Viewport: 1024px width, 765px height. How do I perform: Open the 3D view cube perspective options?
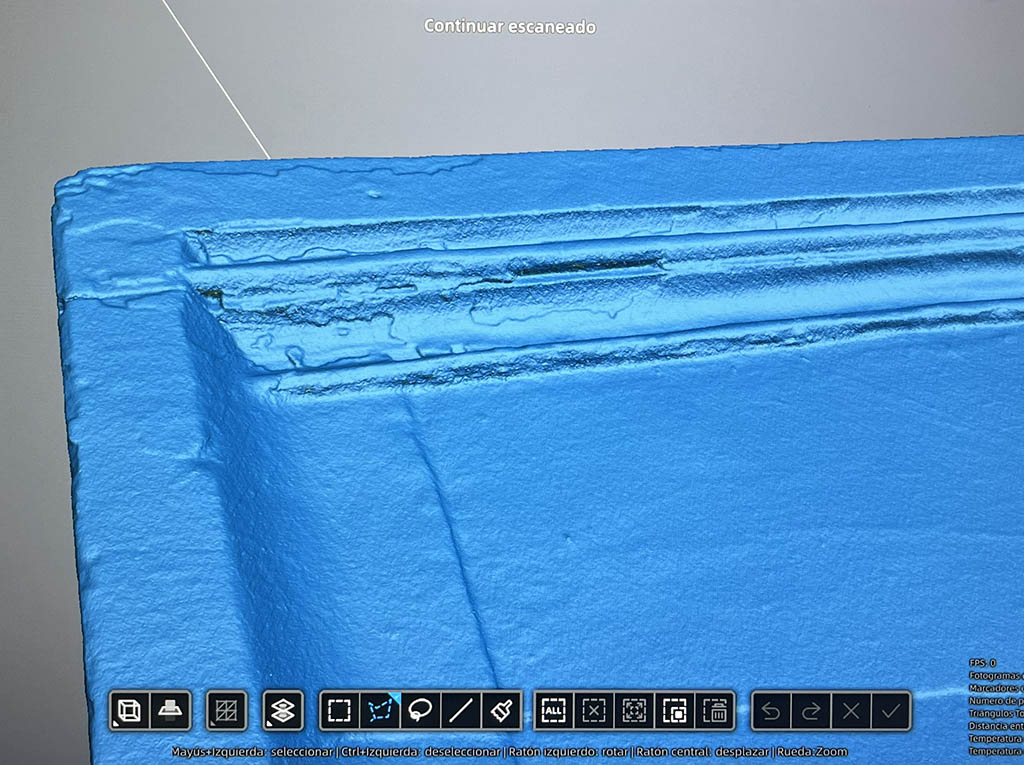(129, 710)
